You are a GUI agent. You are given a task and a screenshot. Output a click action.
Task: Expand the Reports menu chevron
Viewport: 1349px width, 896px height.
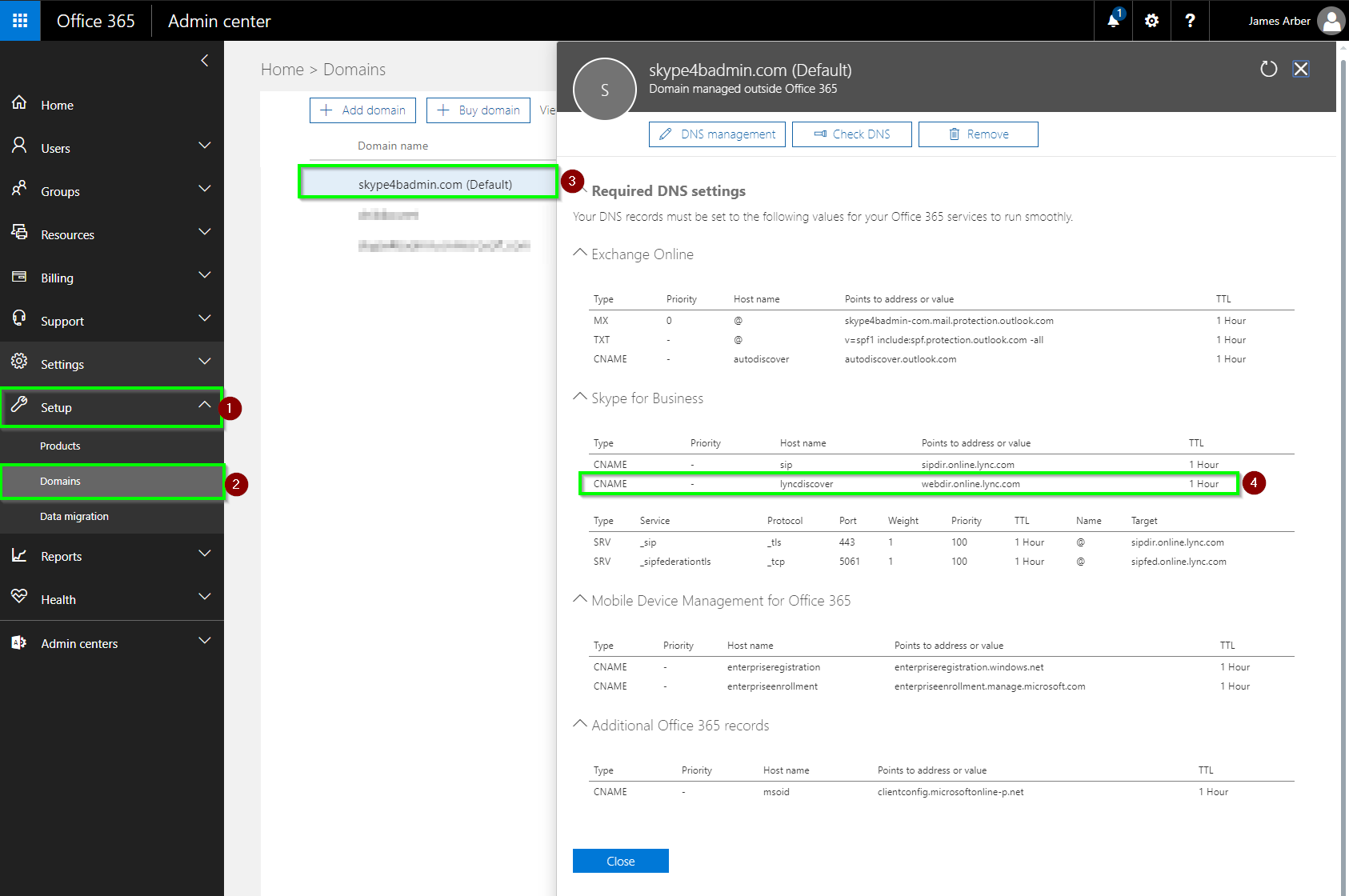point(205,554)
